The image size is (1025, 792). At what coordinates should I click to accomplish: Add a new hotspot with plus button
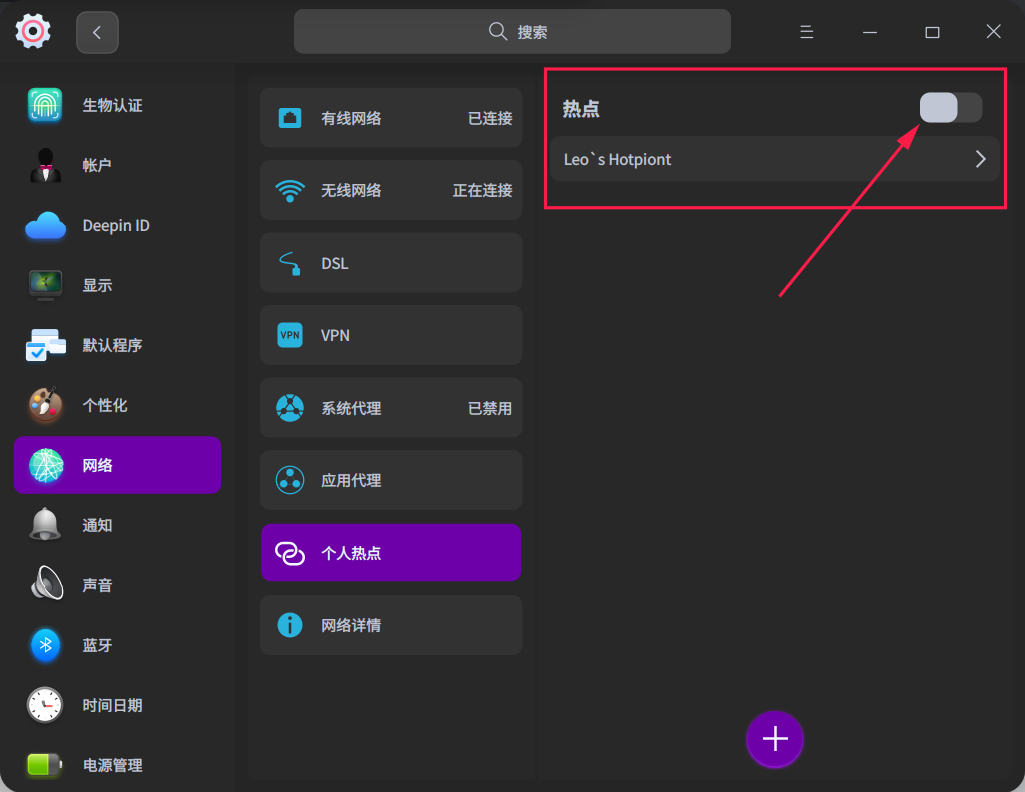(775, 739)
